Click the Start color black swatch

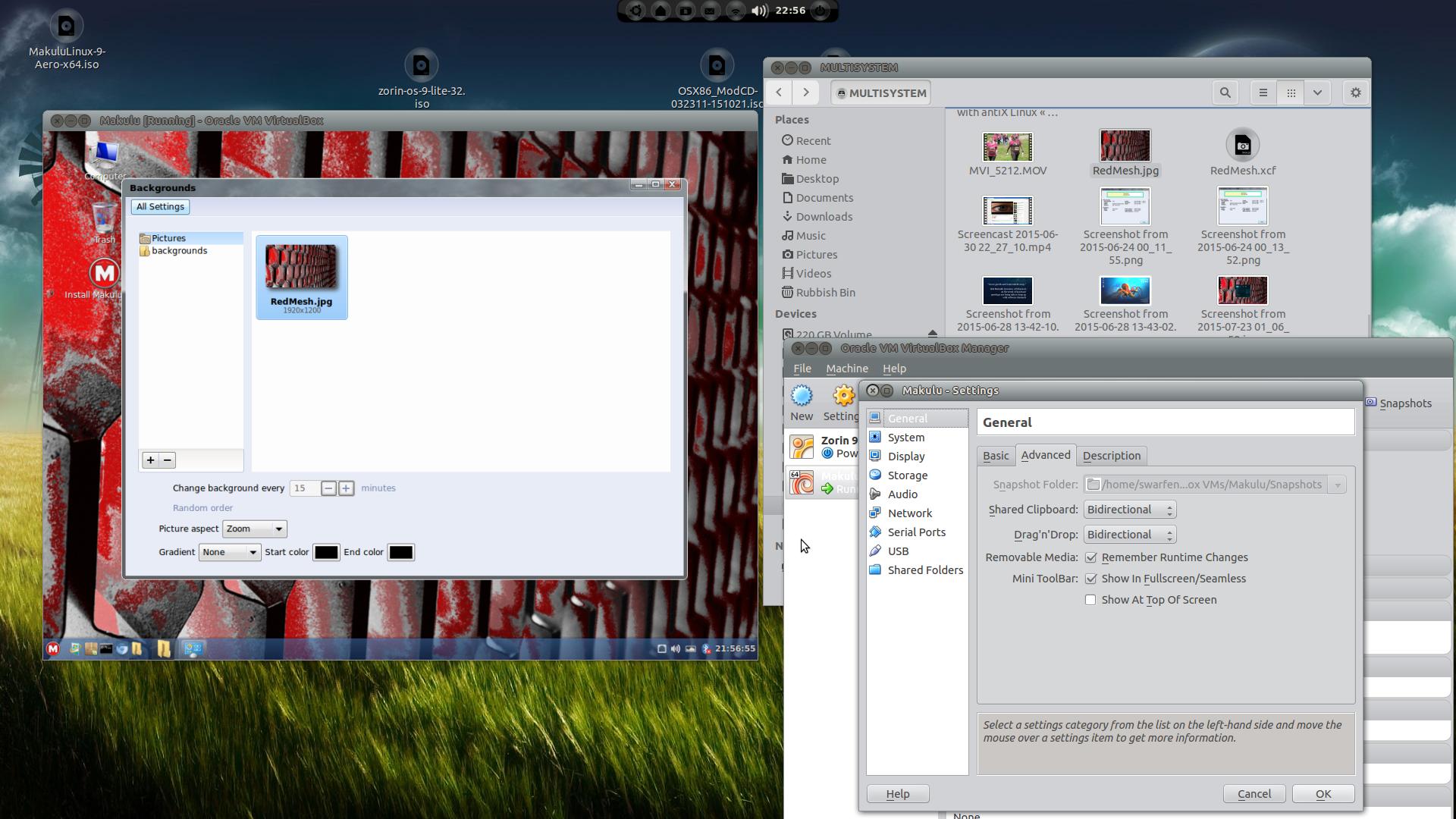pyautogui.click(x=326, y=553)
